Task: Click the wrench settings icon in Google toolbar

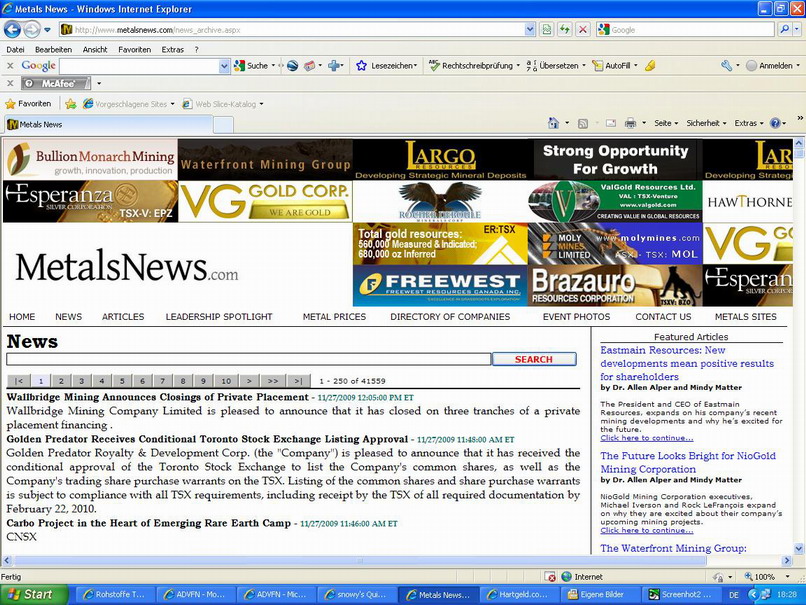Action: click(726, 66)
